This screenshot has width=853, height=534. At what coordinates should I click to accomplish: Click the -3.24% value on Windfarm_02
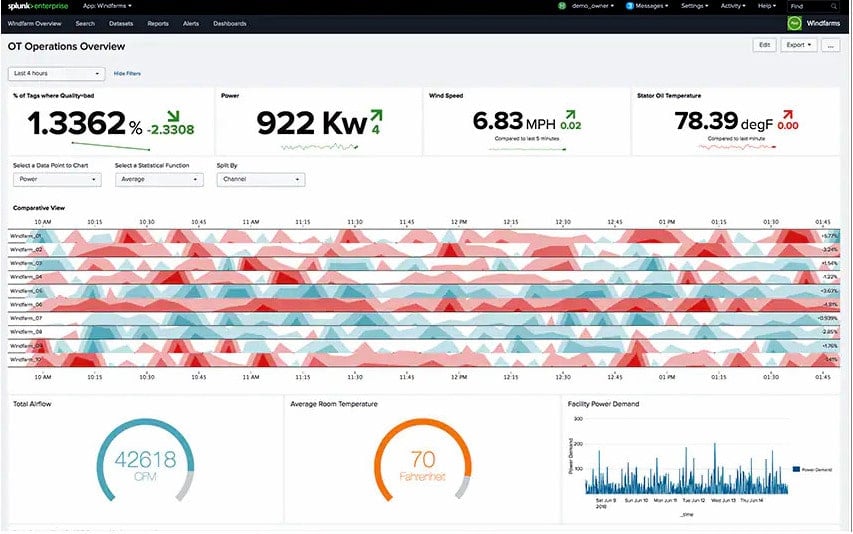point(830,250)
